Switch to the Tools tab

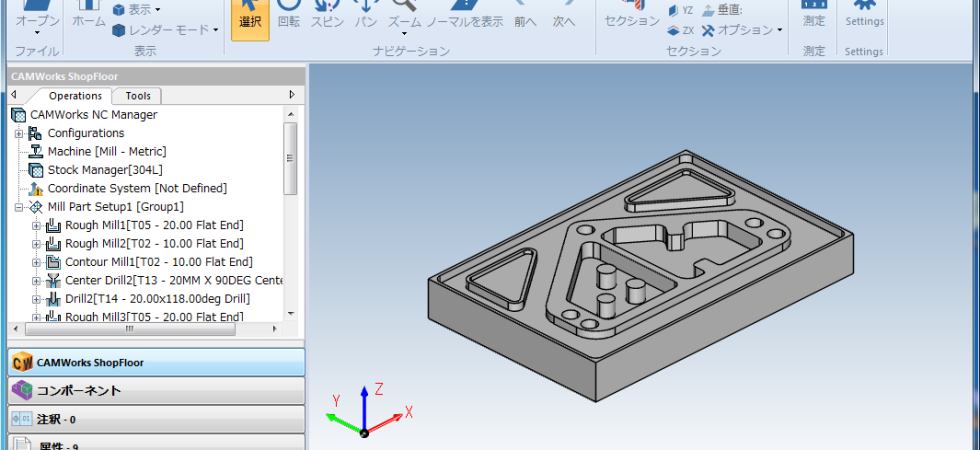coord(138,96)
